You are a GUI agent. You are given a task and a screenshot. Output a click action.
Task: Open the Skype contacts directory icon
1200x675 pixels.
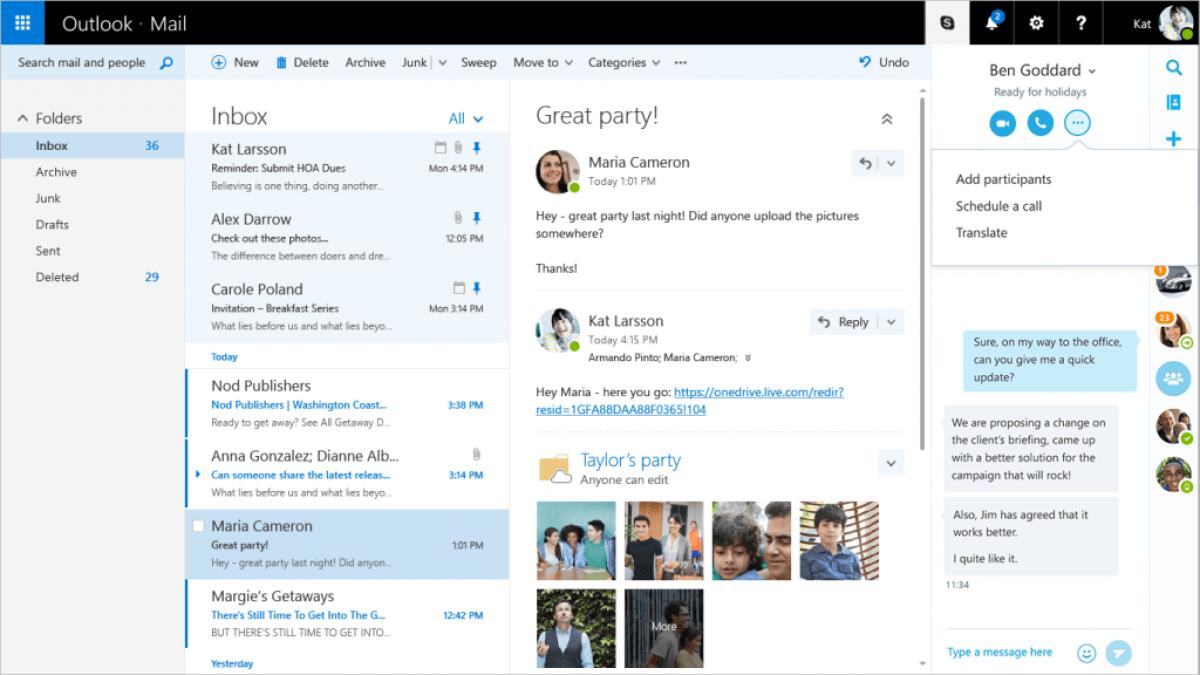[x=1172, y=101]
